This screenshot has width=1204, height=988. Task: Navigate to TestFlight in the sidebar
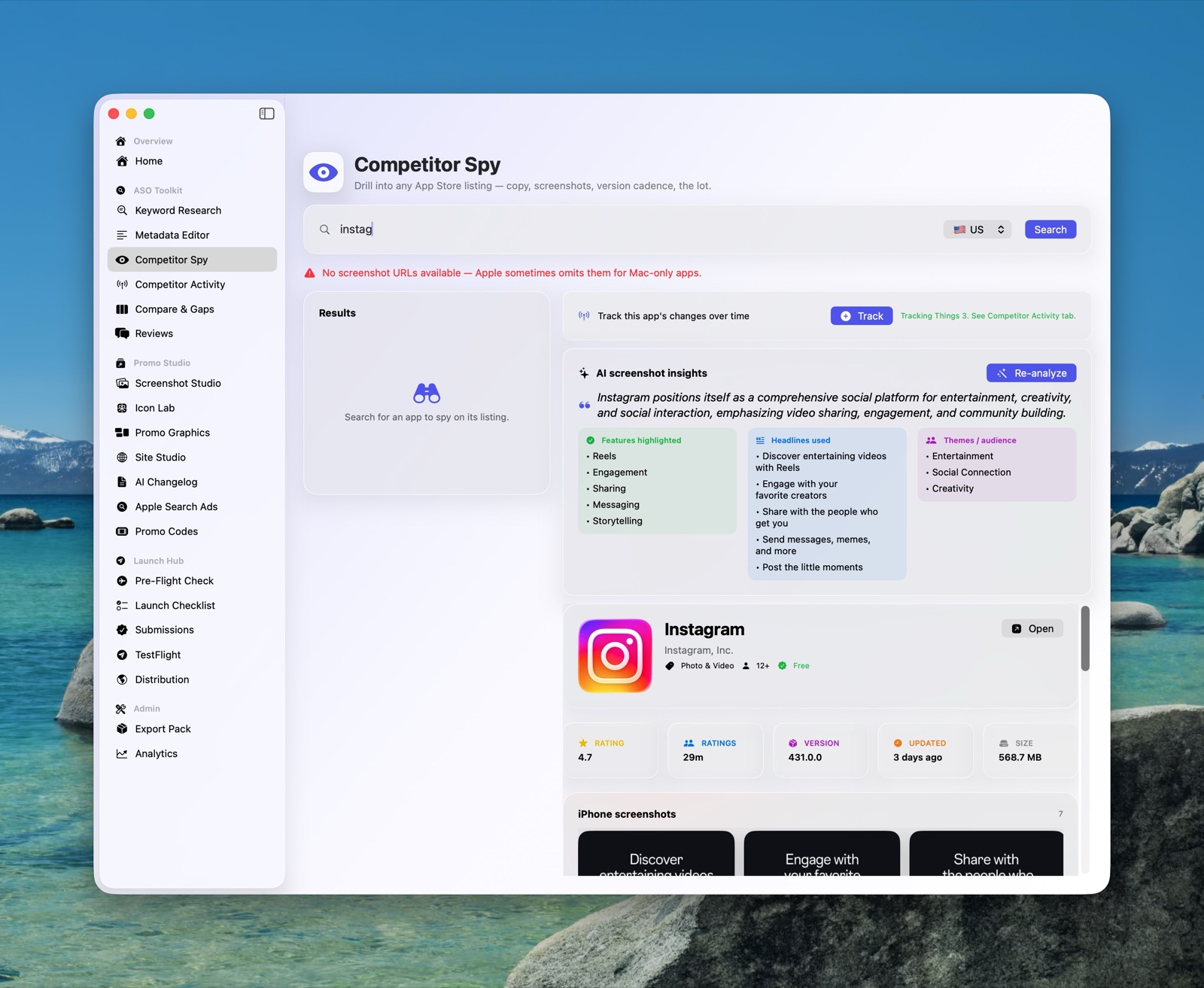192,655
